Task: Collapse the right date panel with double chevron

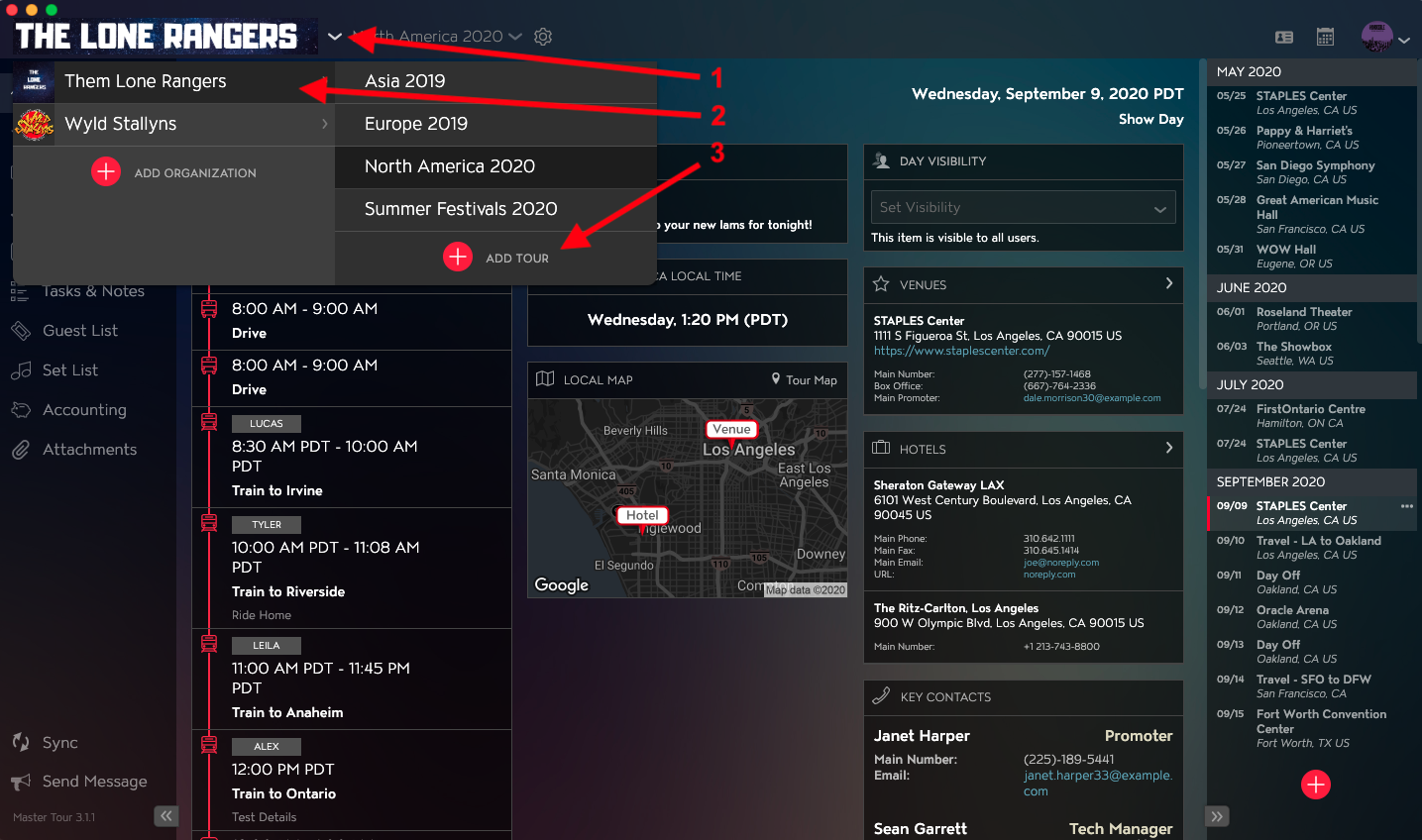Action: pyautogui.click(x=1217, y=816)
